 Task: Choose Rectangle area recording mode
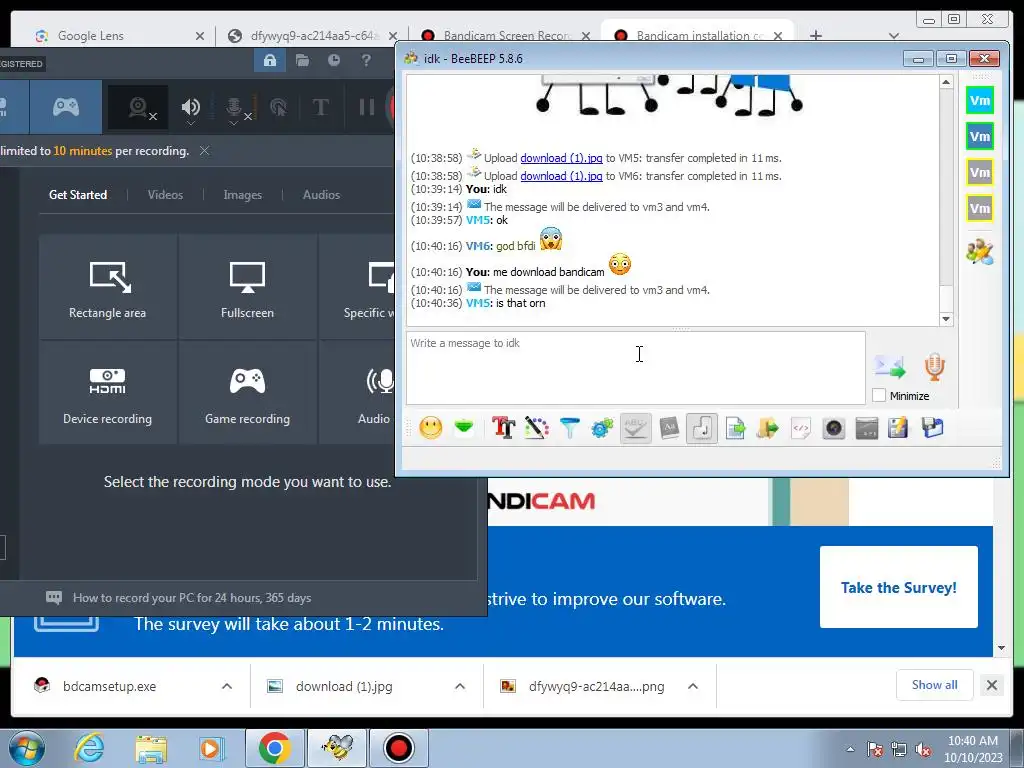pyautogui.click(x=108, y=287)
